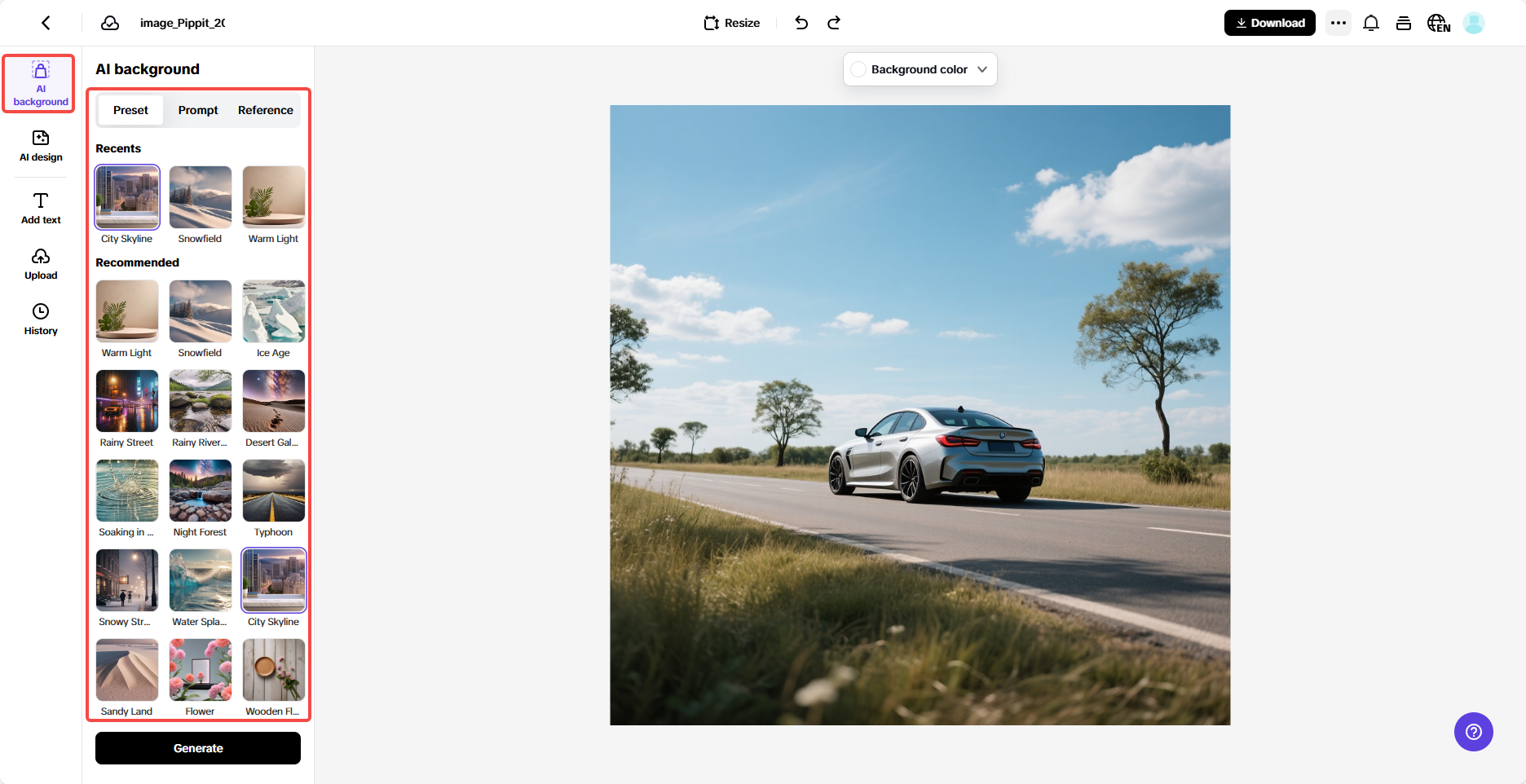Image resolution: width=1526 pixels, height=784 pixels.
Task: Select Snowfield preset under Recommended
Action: pos(201,311)
